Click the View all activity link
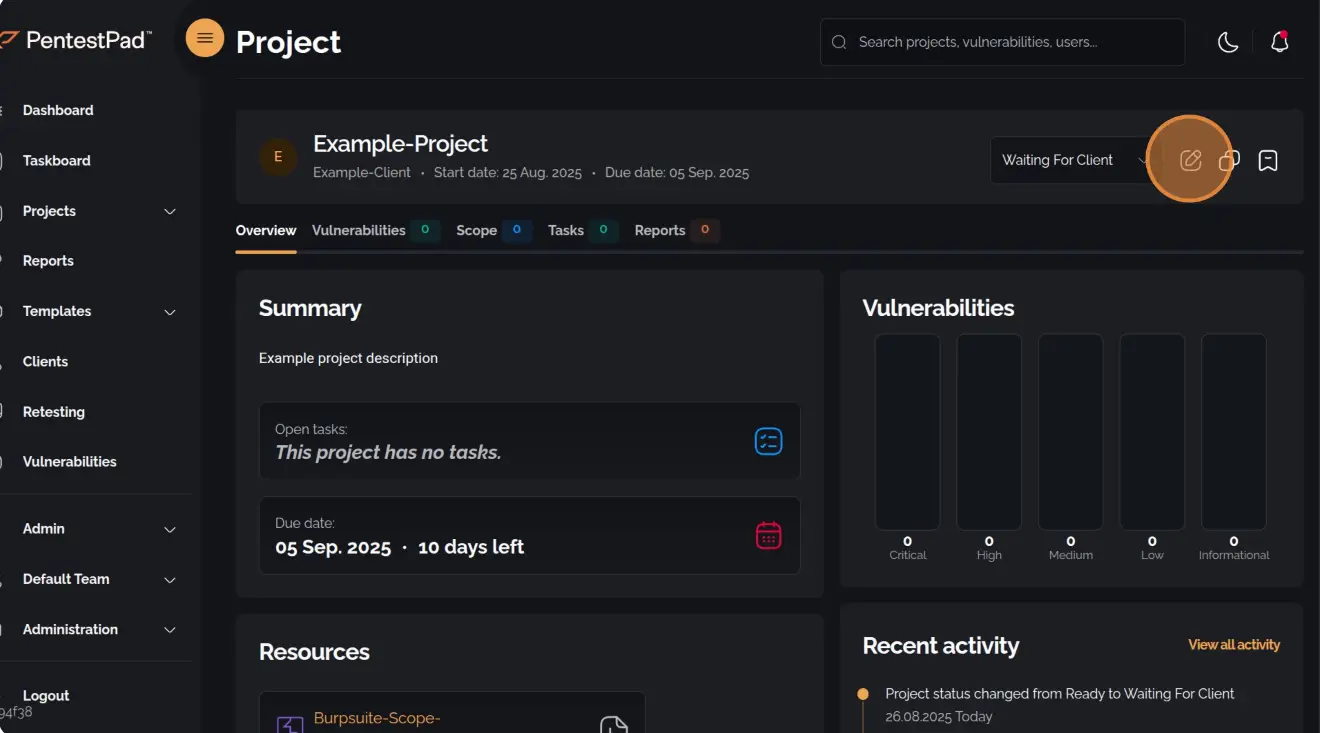The height and width of the screenshot is (733, 1320). (x=1234, y=645)
